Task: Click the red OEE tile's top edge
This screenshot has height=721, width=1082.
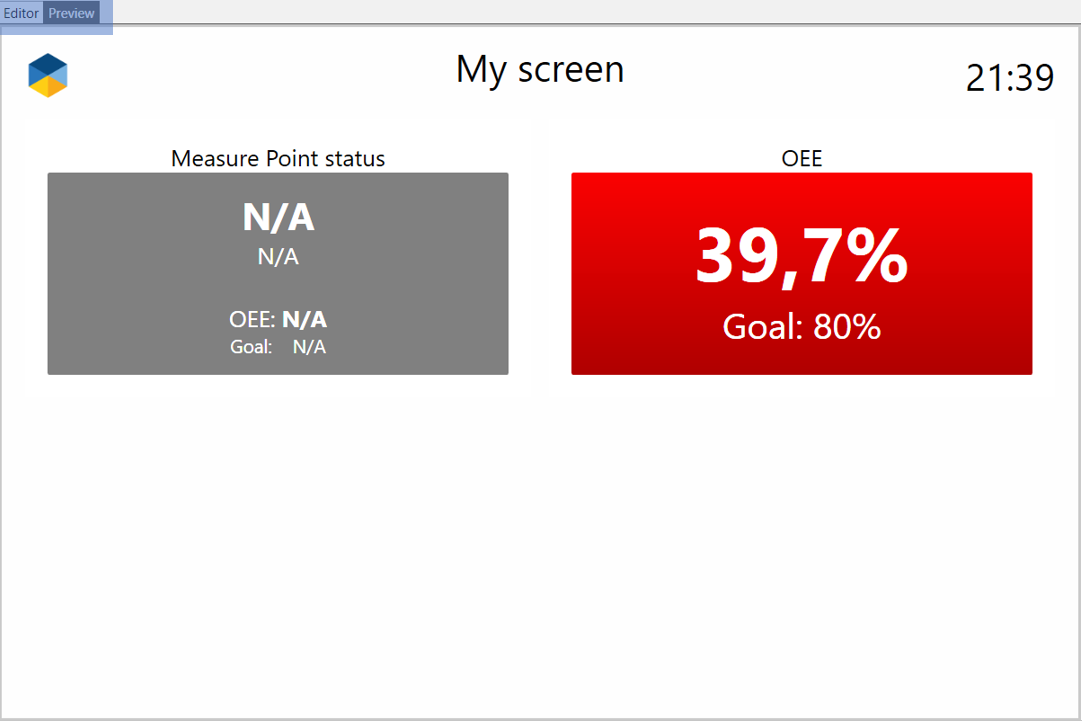Action: [x=802, y=176]
